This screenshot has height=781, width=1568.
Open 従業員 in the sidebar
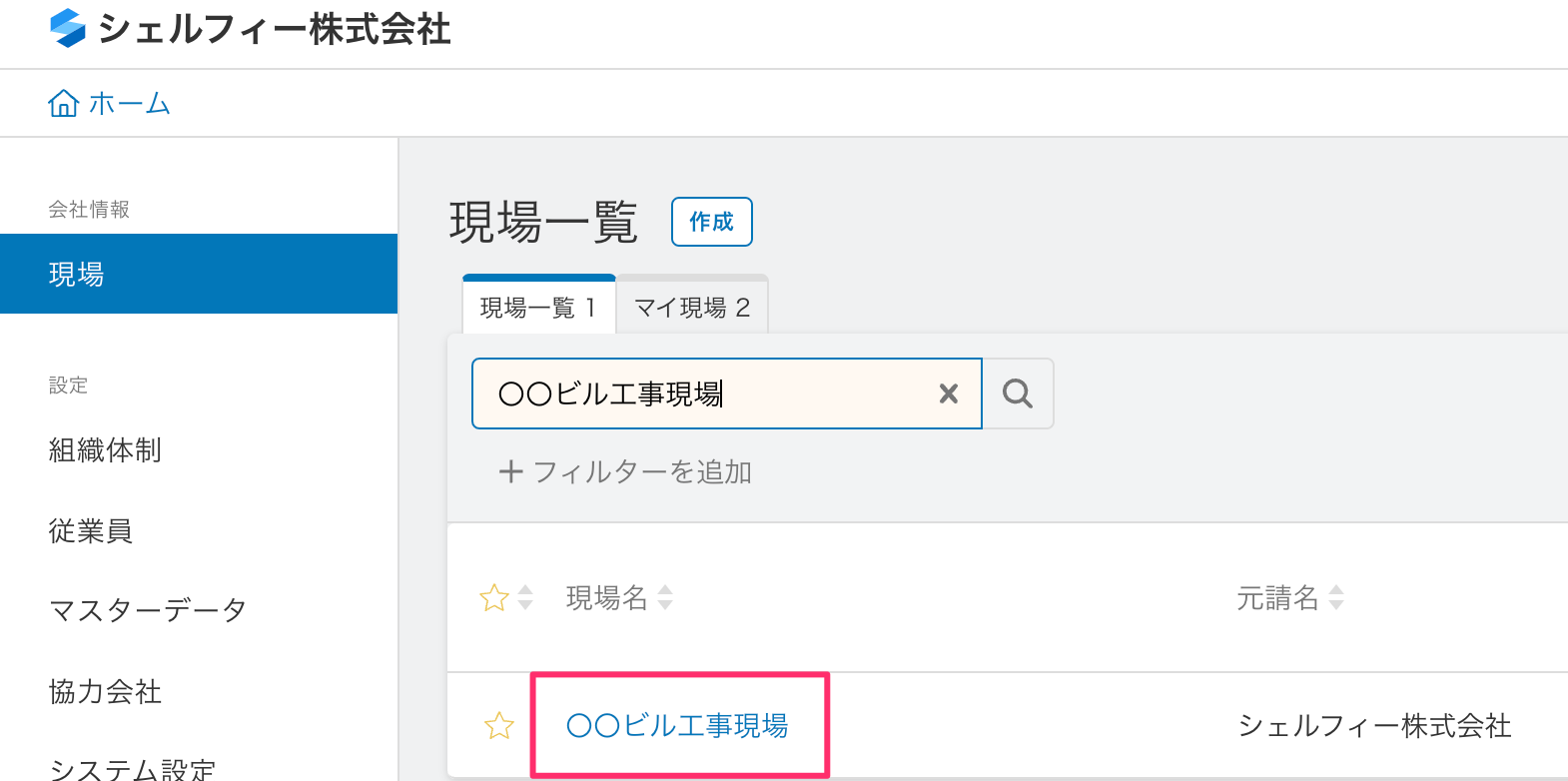coord(91,530)
